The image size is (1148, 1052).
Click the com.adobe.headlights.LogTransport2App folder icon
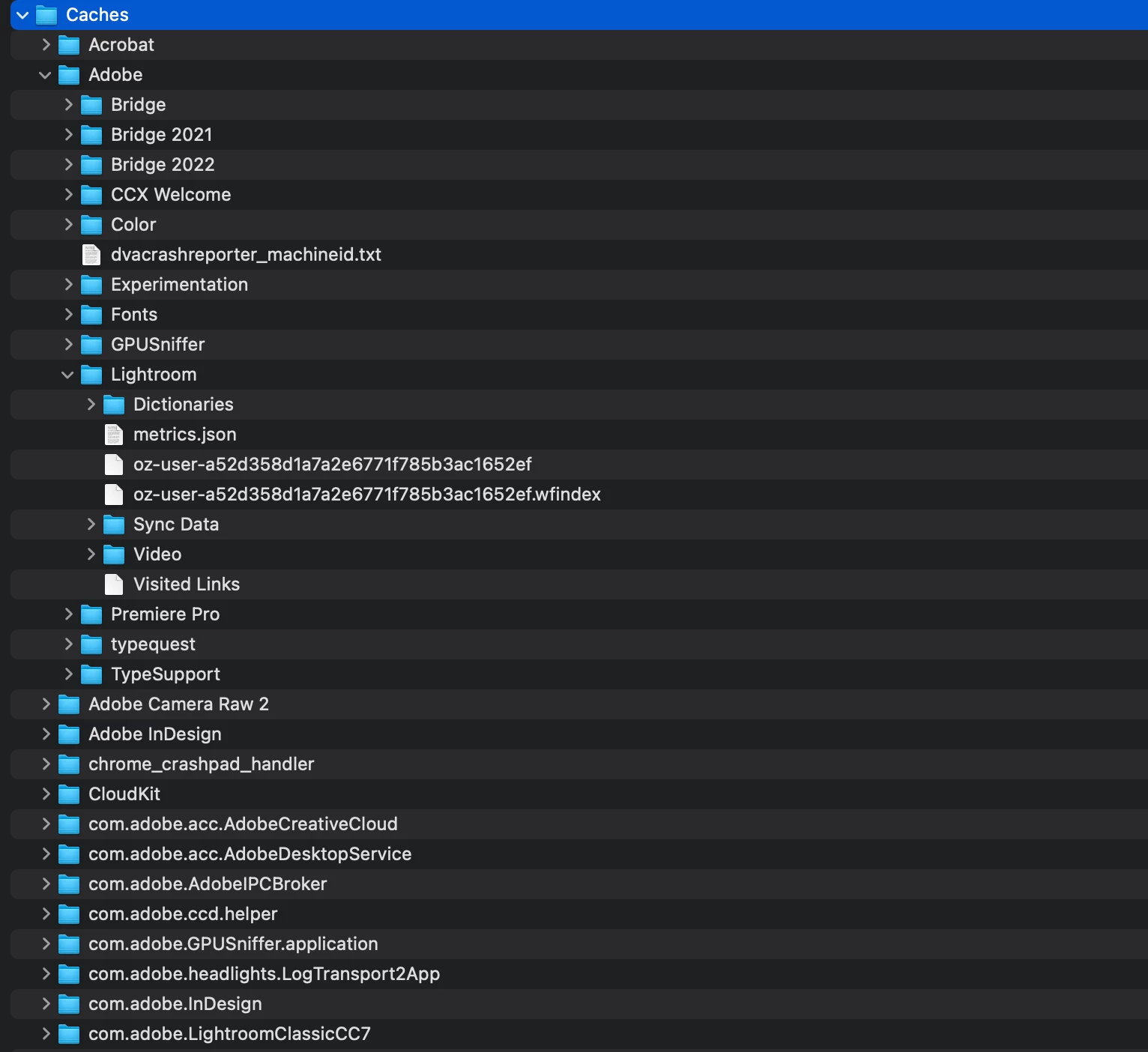tap(69, 974)
